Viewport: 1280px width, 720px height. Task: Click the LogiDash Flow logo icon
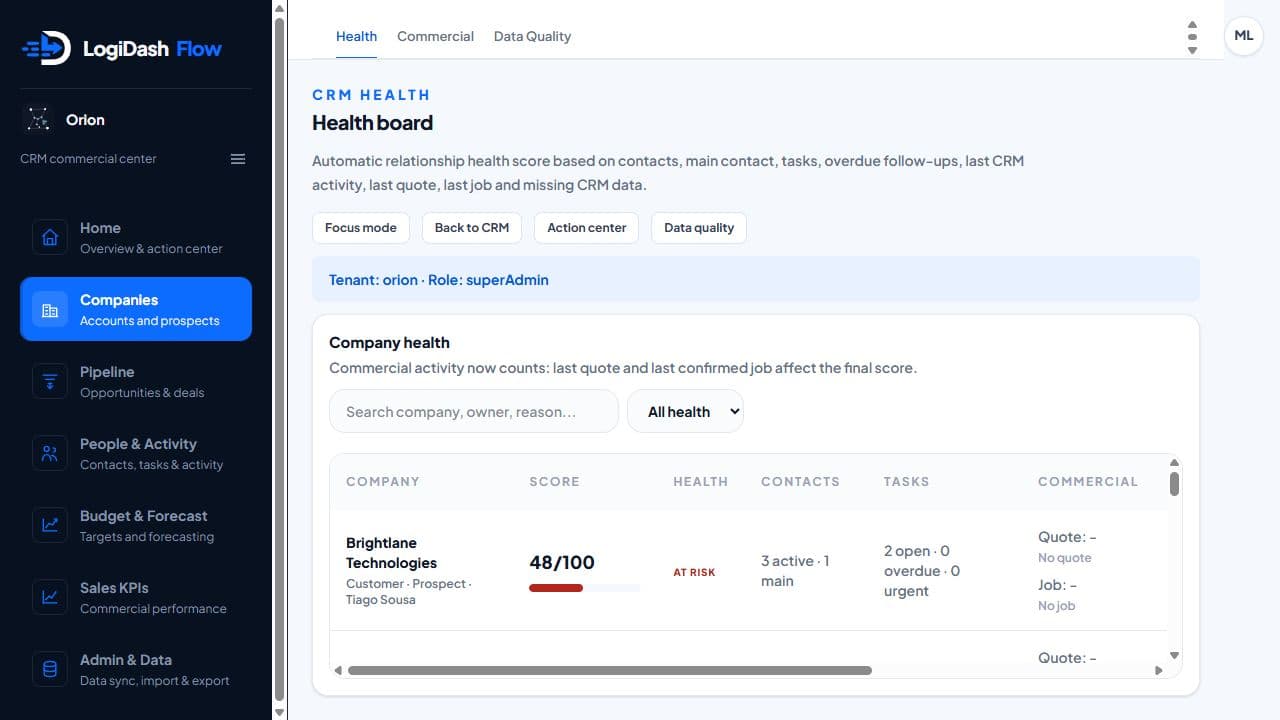46,48
